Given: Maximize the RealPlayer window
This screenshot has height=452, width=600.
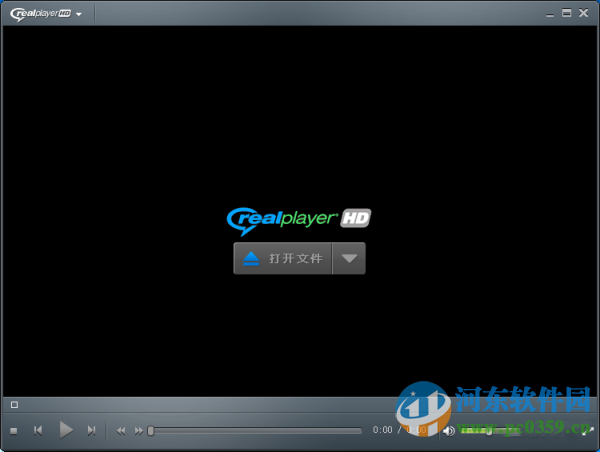Looking at the screenshot, I should point(566,13).
